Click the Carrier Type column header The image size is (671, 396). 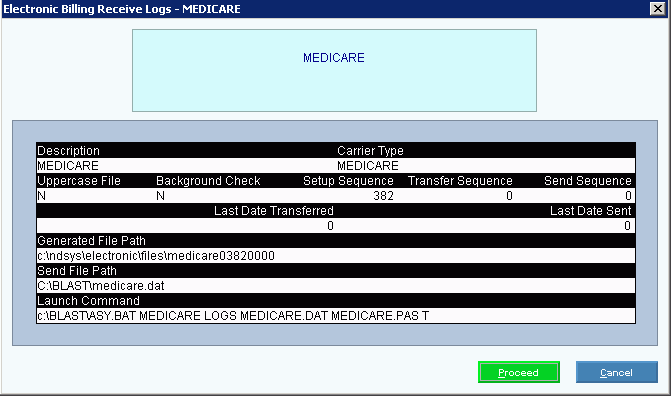[370, 151]
